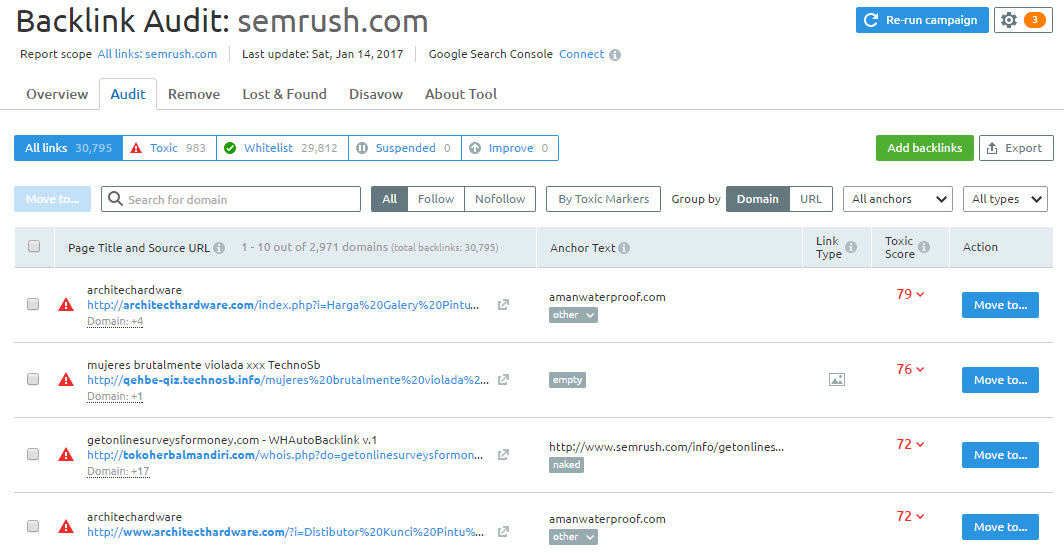
Task: Switch to Disavow tab
Action: pyautogui.click(x=376, y=94)
